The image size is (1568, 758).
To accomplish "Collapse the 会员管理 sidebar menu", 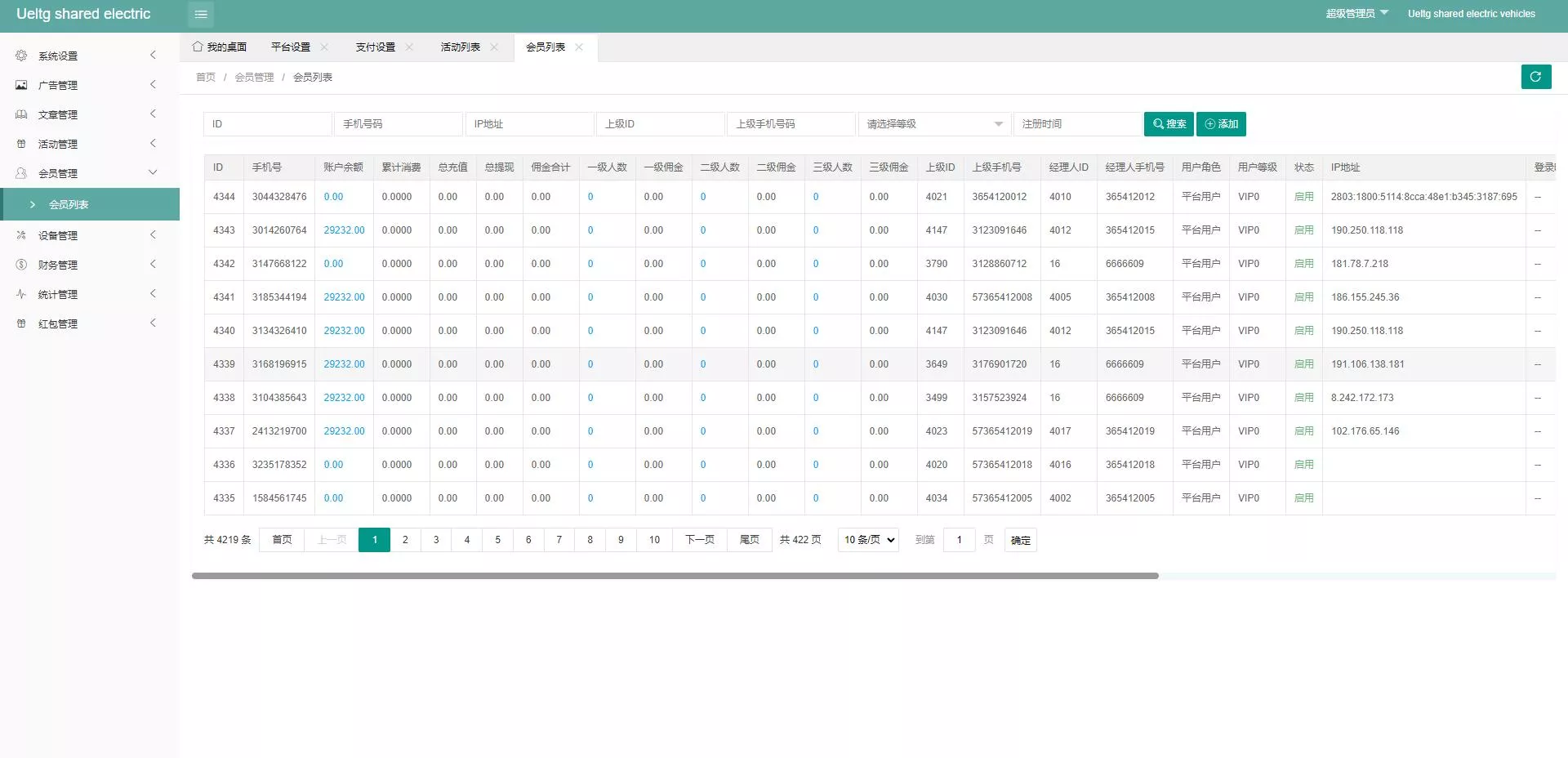I will click(90, 173).
